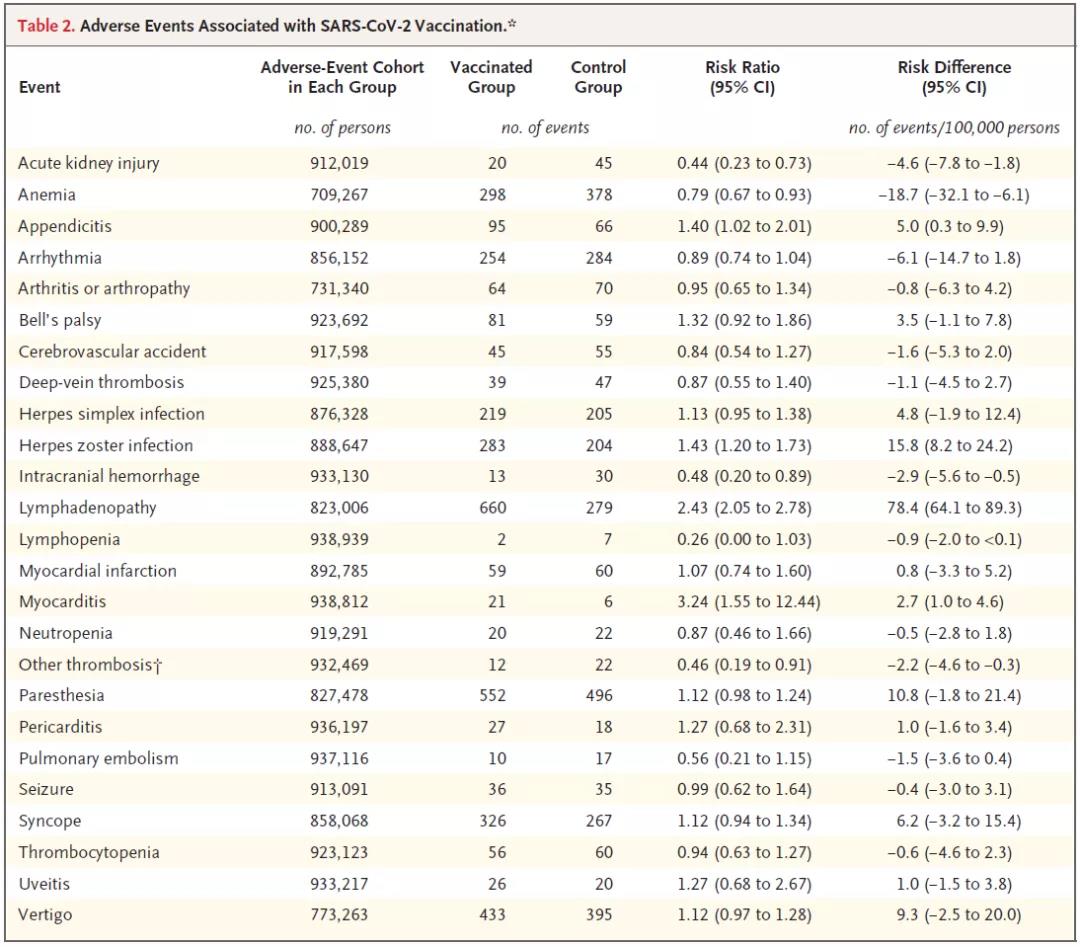Click the "Bell's palsy" event name

[x=60, y=320]
